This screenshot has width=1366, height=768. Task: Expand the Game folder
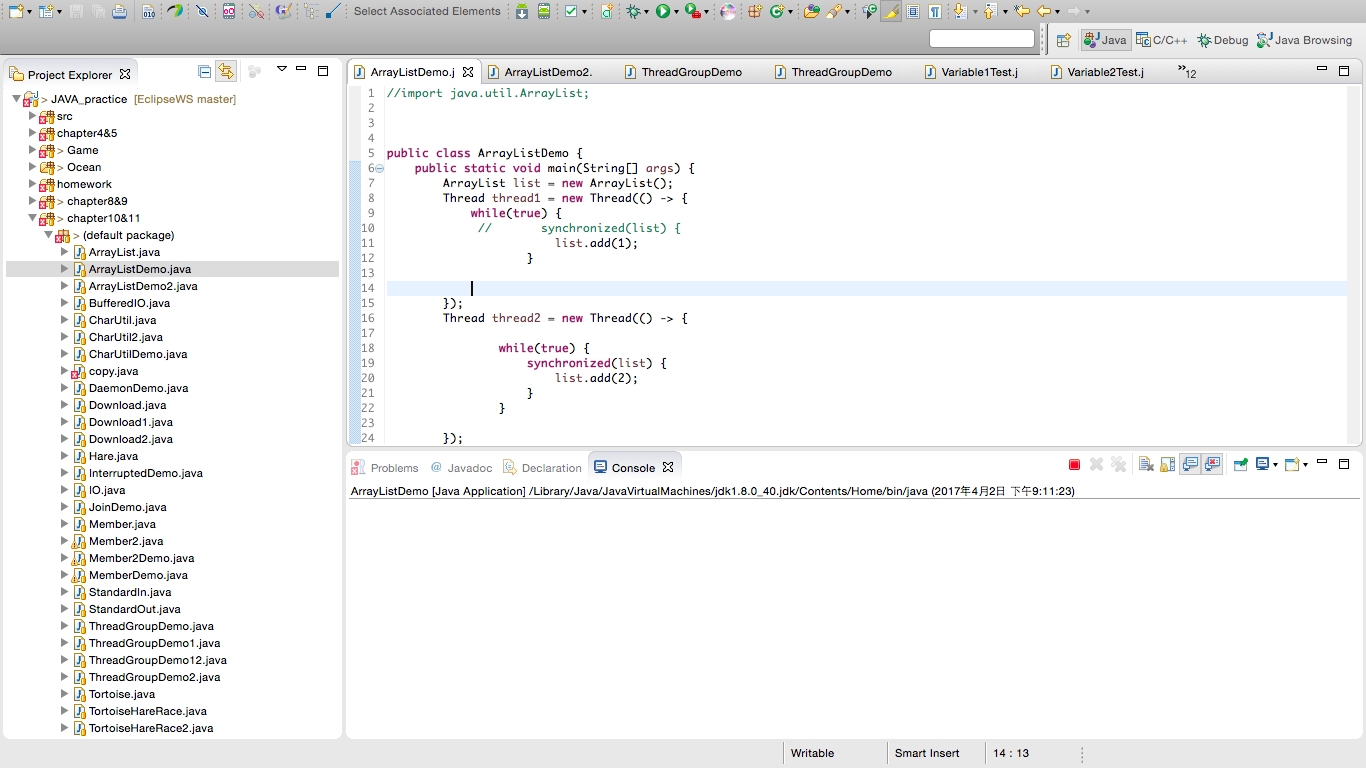coord(33,150)
